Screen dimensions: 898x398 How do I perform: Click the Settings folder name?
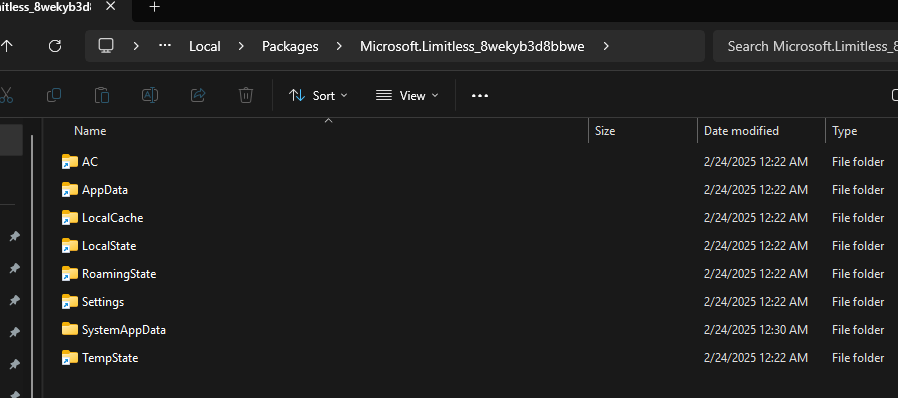point(103,302)
